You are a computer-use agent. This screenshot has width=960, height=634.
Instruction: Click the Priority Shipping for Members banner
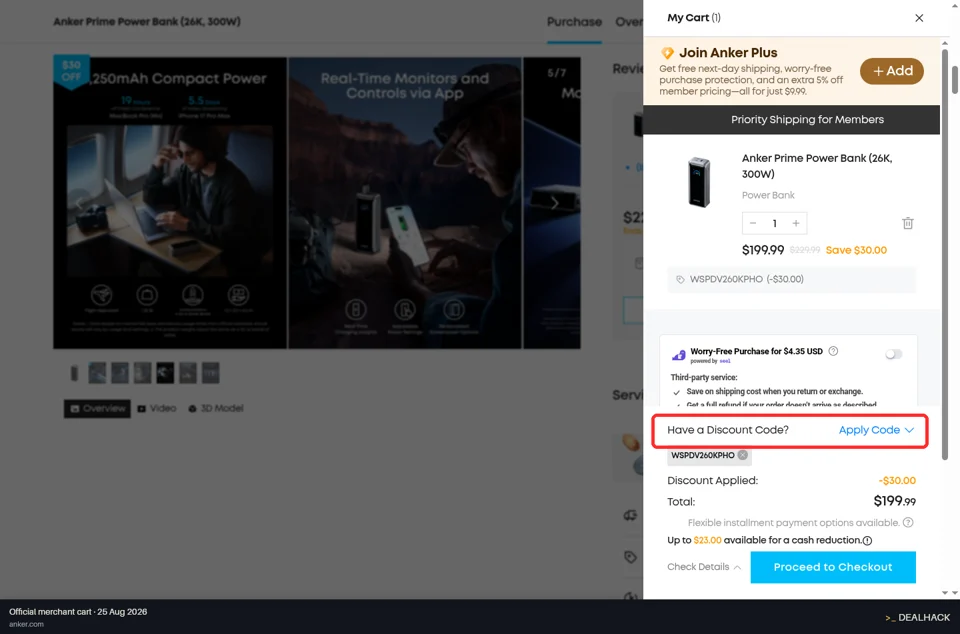coord(792,120)
